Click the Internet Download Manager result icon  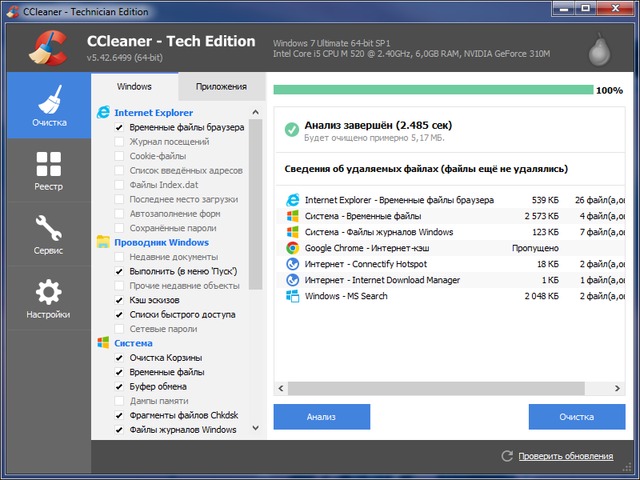[292, 280]
